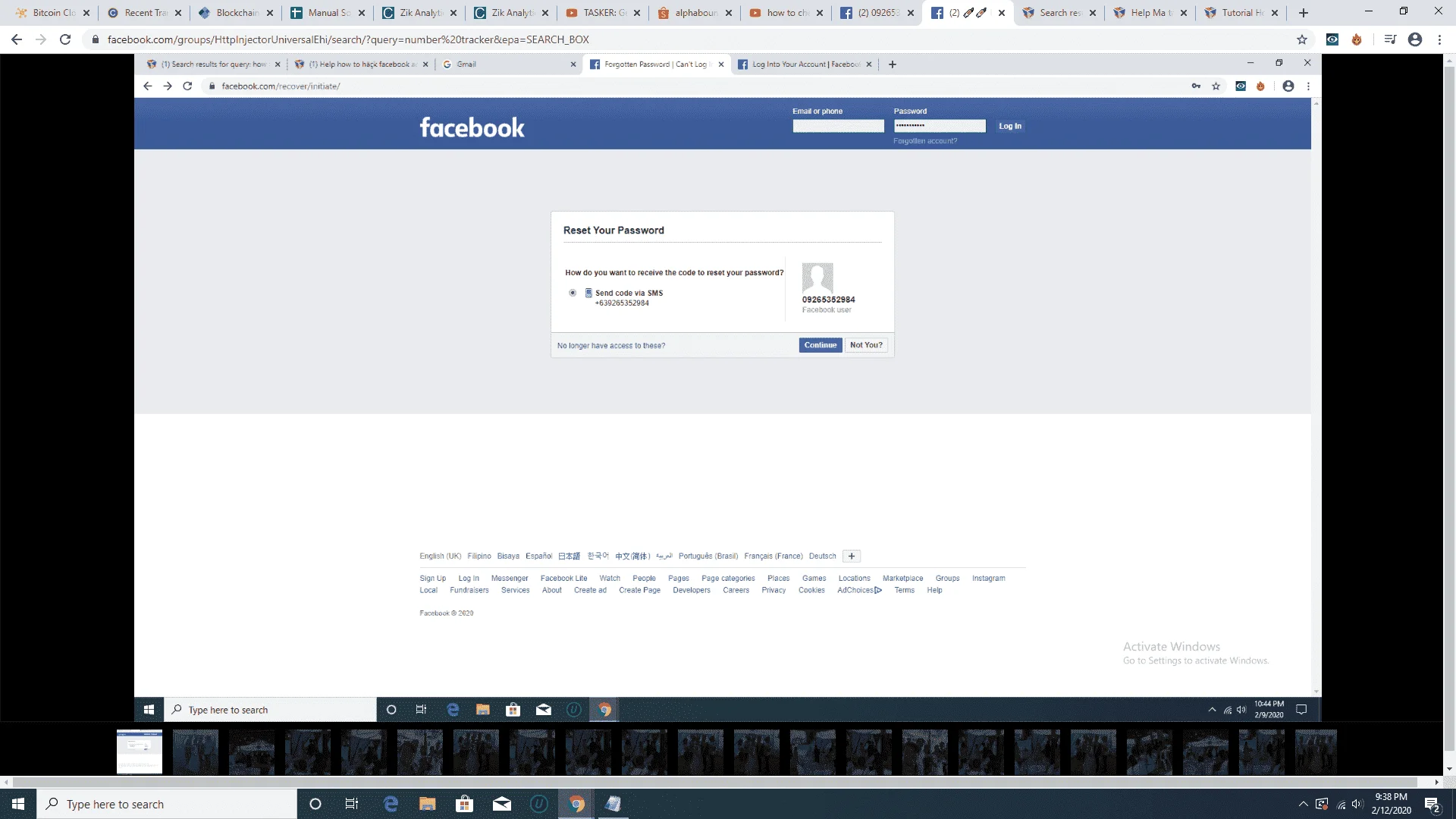
Task: Go back using Chrome's back arrow
Action: [x=17, y=39]
